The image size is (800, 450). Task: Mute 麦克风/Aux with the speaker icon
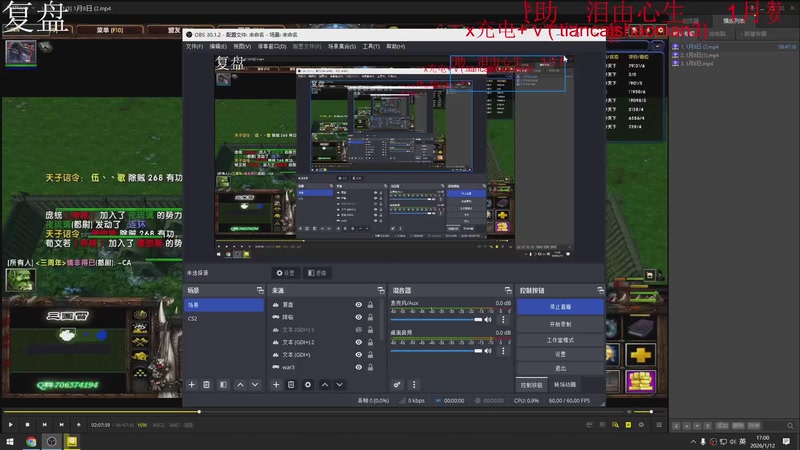[x=488, y=320]
